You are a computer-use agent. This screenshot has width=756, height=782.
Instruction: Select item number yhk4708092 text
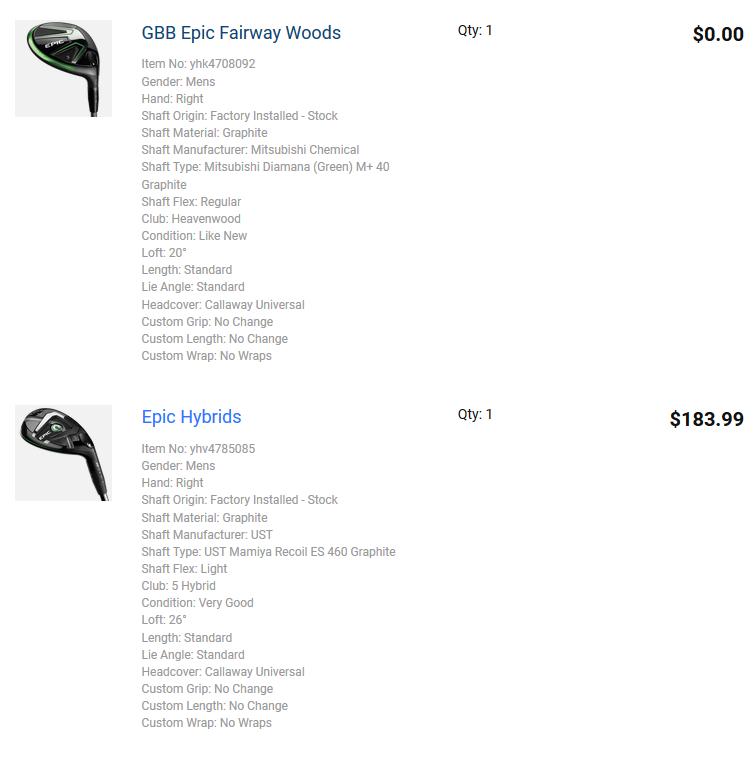pos(198,64)
